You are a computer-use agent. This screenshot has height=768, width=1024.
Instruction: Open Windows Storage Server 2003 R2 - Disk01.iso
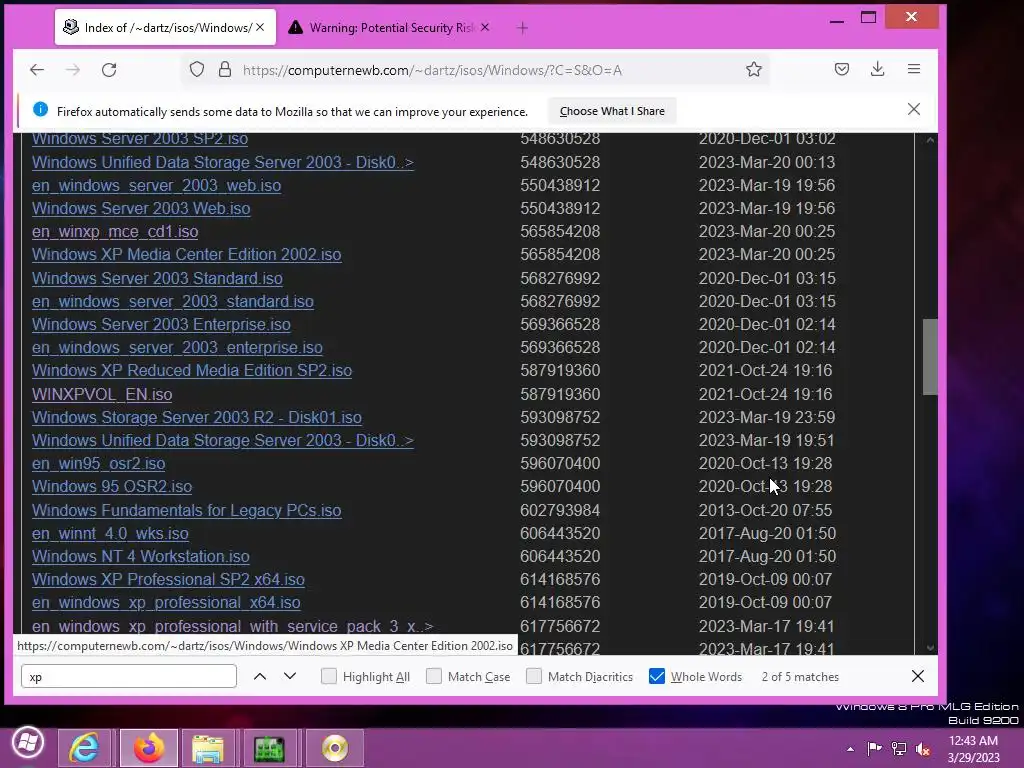pyautogui.click(x=197, y=417)
